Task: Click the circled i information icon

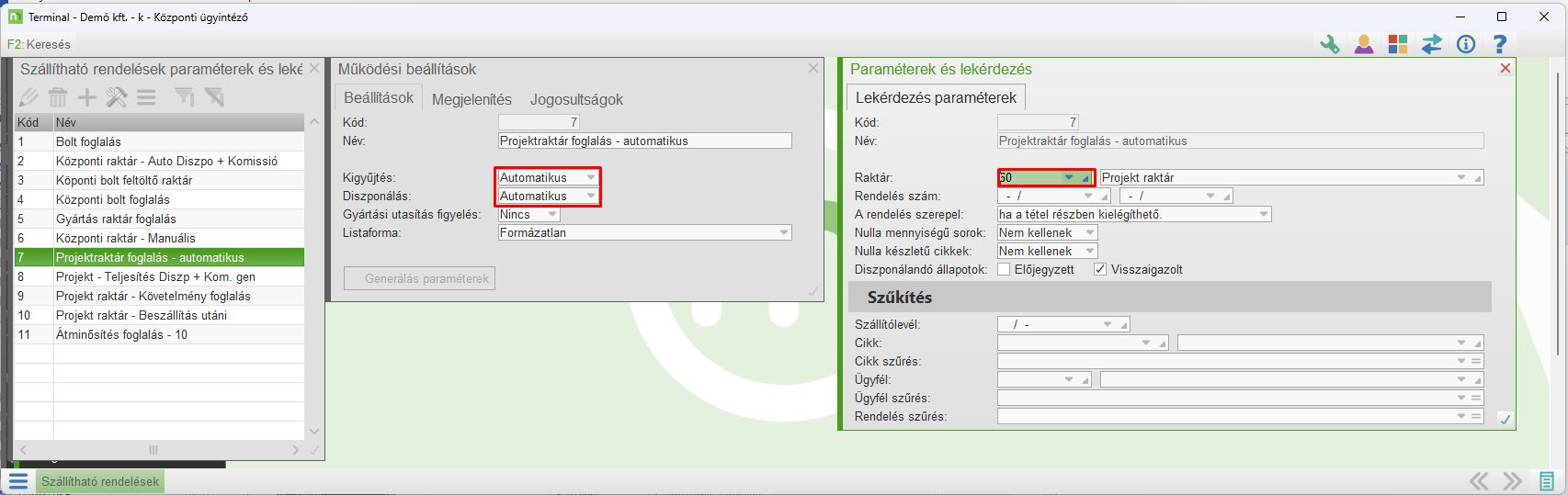Action: tap(1466, 44)
